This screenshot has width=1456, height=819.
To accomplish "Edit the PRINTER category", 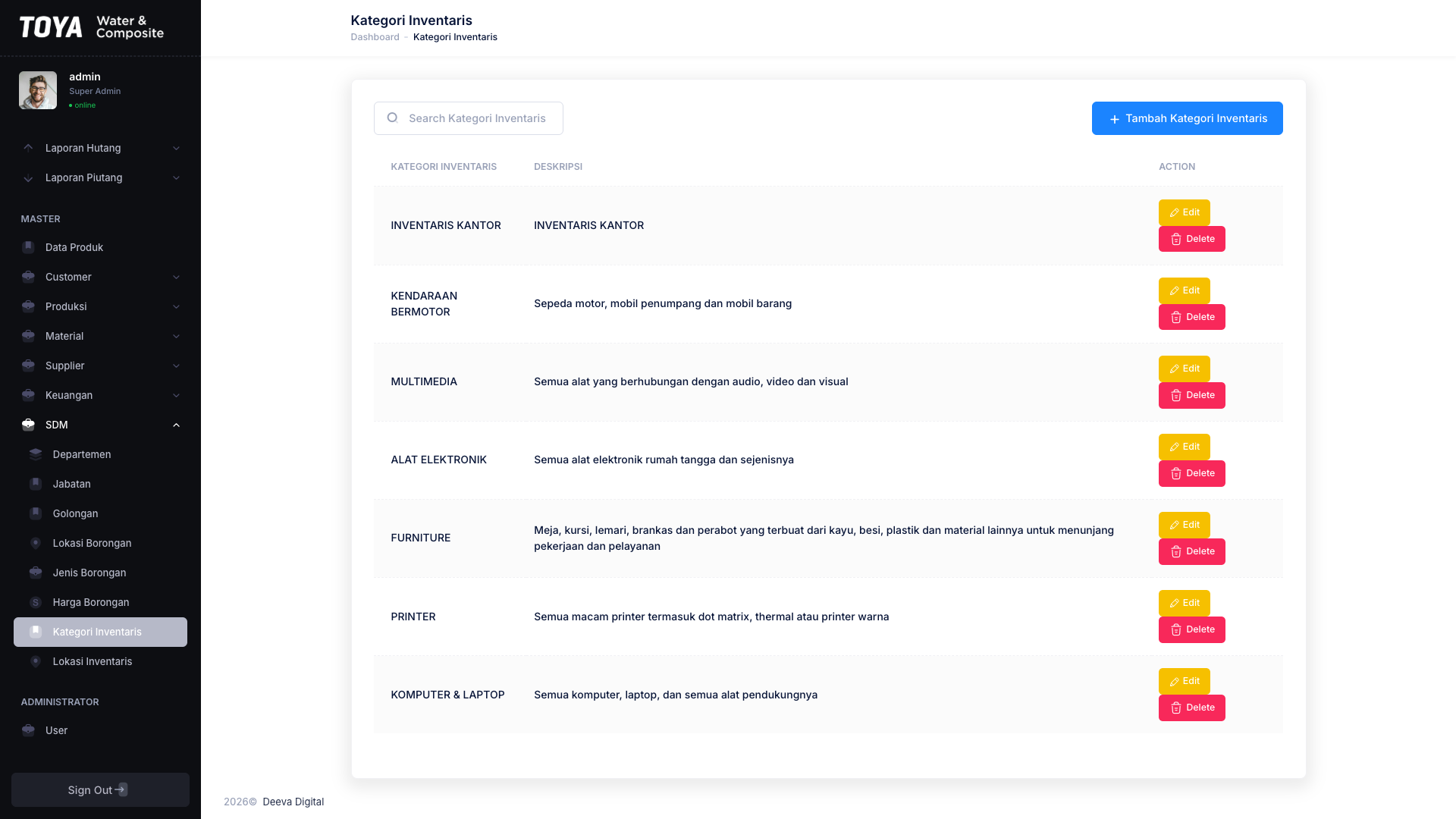I will 1184,603.
